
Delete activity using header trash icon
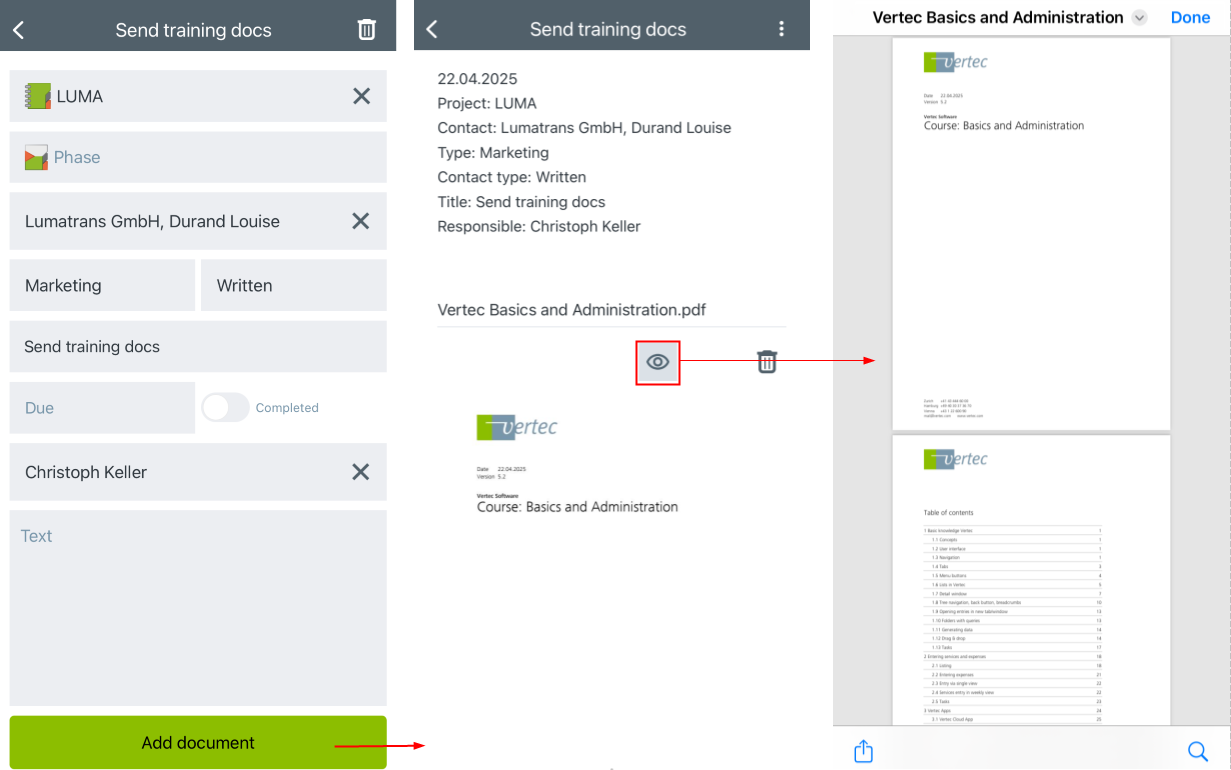(367, 30)
